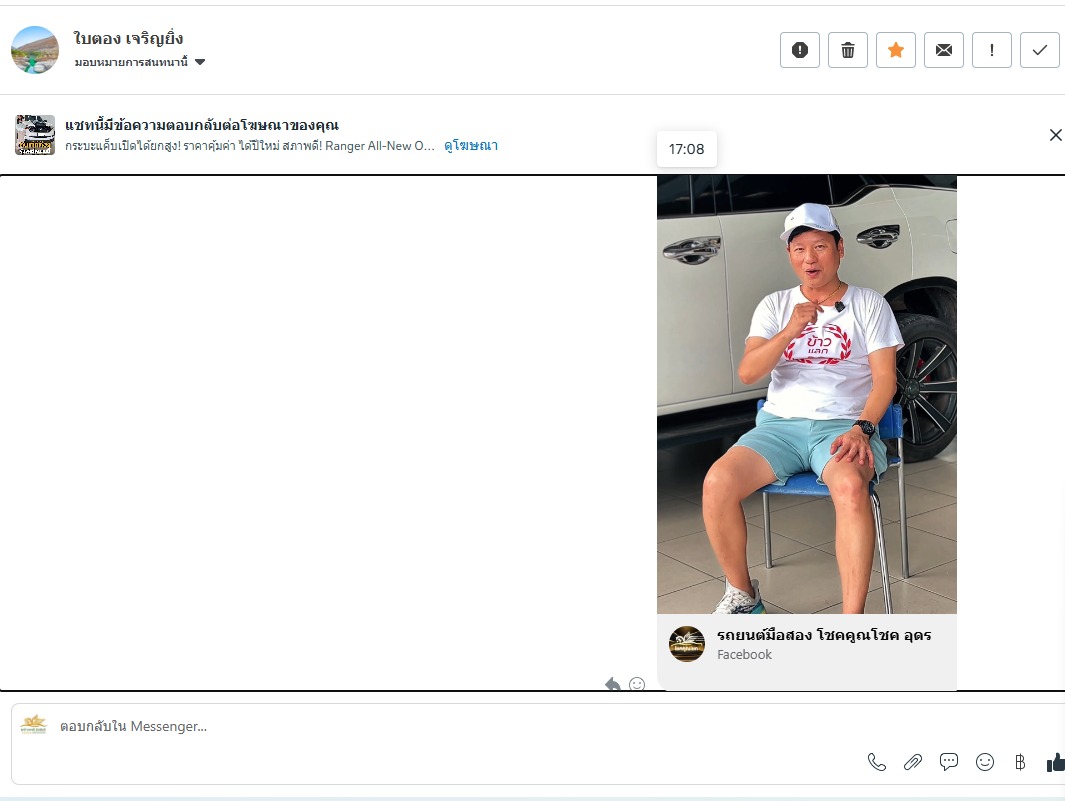
Task: Request payment with the baht icon
Action: (1020, 762)
